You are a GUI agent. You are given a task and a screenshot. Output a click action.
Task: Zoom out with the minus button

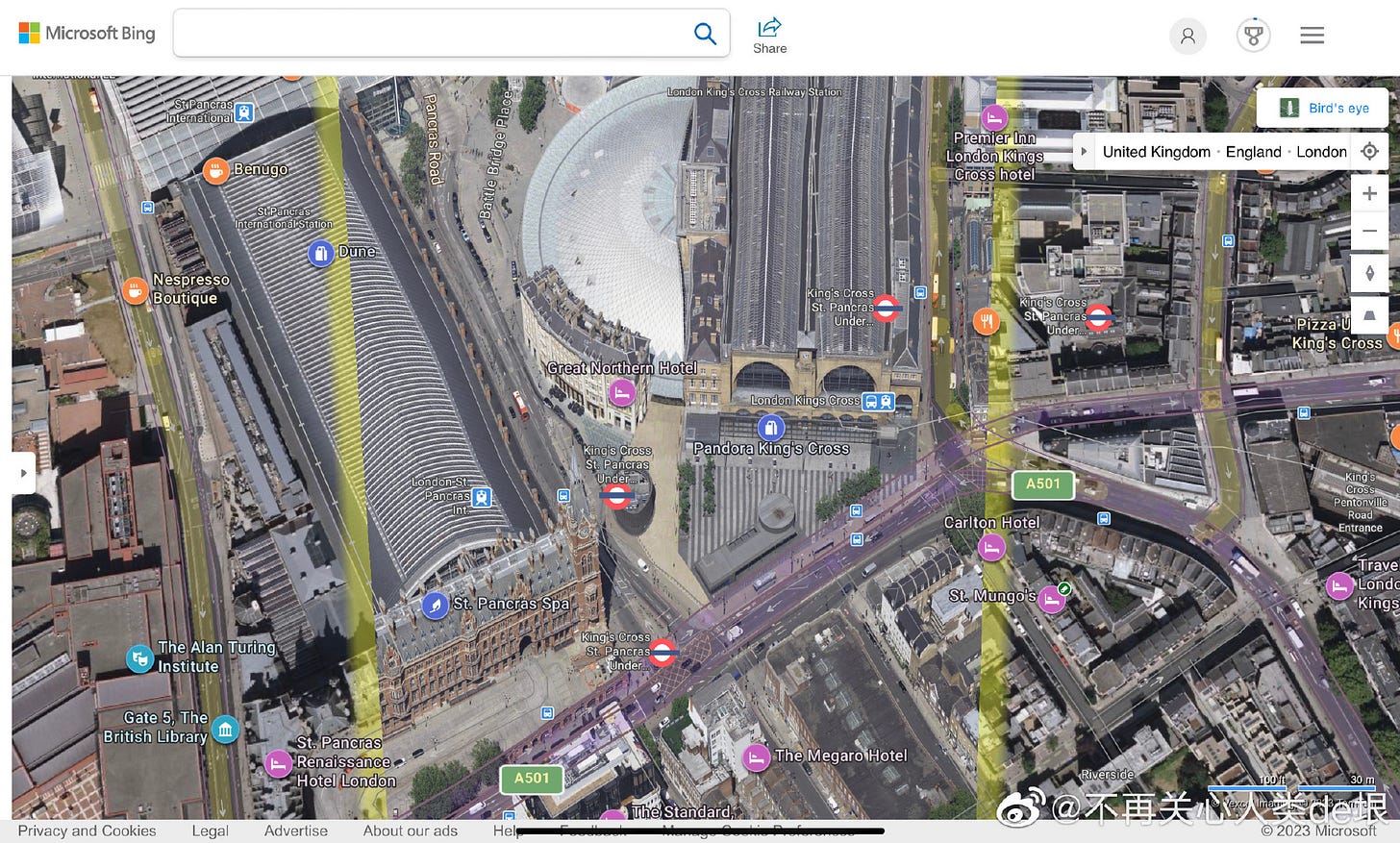[1370, 232]
